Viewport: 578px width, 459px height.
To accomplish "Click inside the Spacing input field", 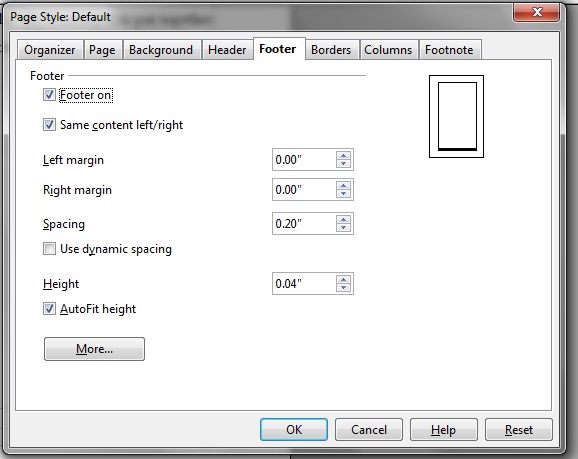I will click(304, 223).
